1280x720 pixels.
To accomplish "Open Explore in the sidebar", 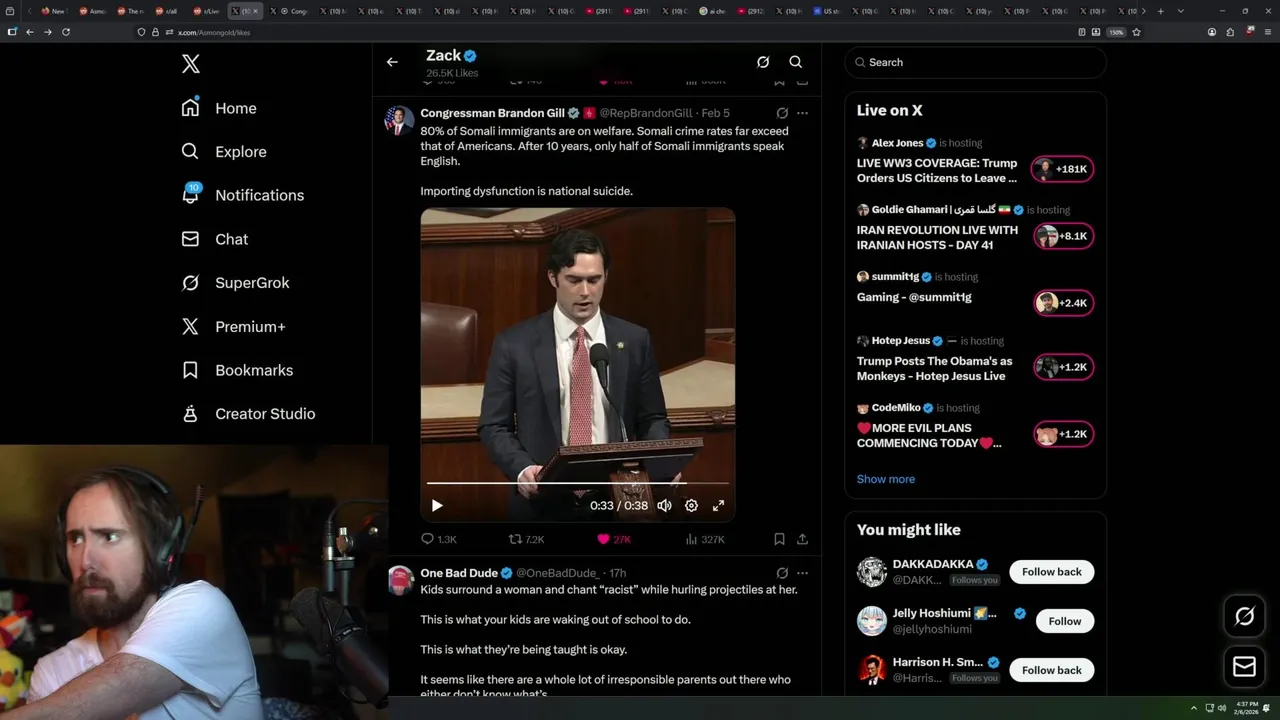I will click(224, 152).
